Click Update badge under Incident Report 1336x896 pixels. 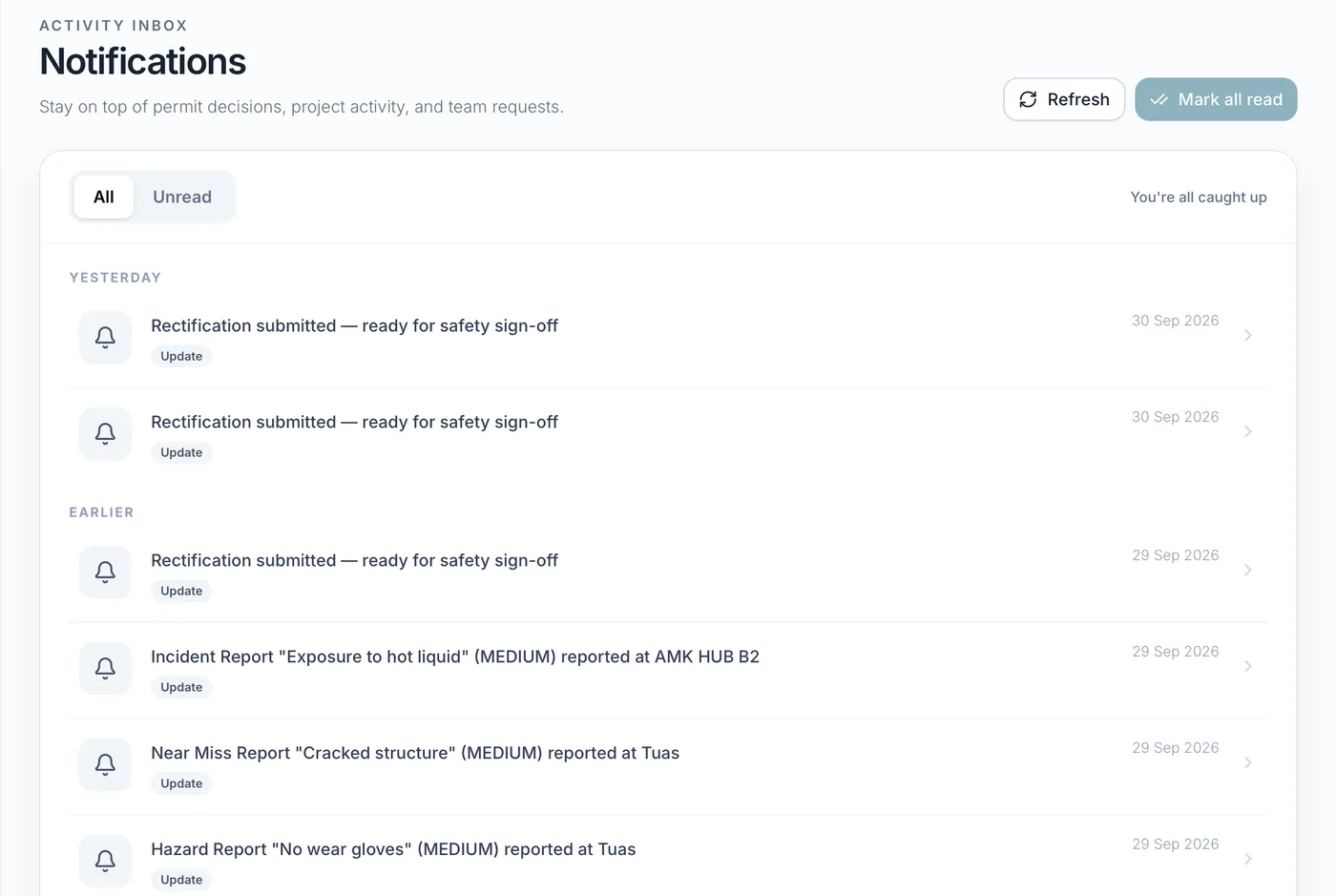(x=181, y=687)
